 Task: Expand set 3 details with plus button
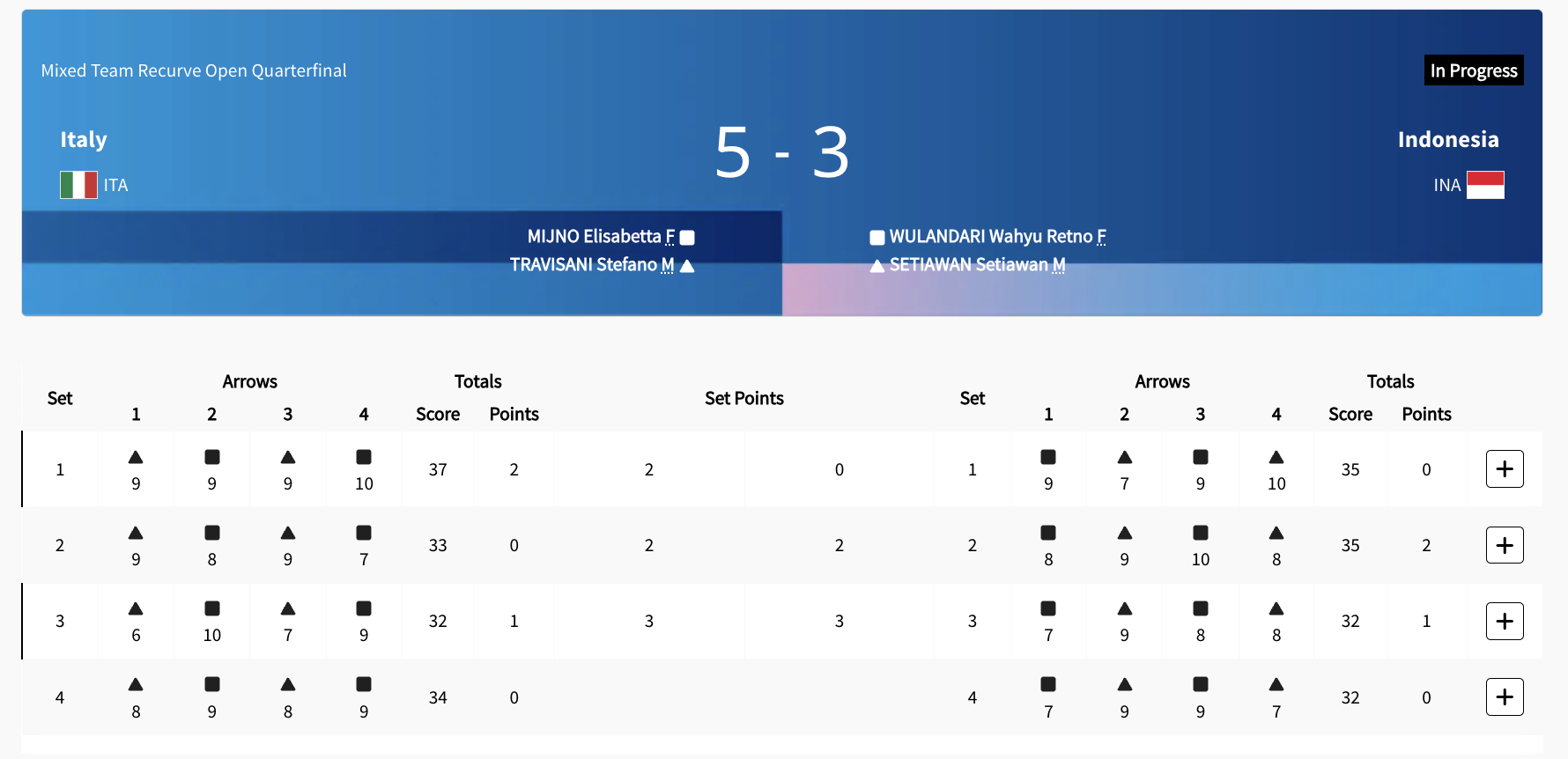click(1505, 621)
